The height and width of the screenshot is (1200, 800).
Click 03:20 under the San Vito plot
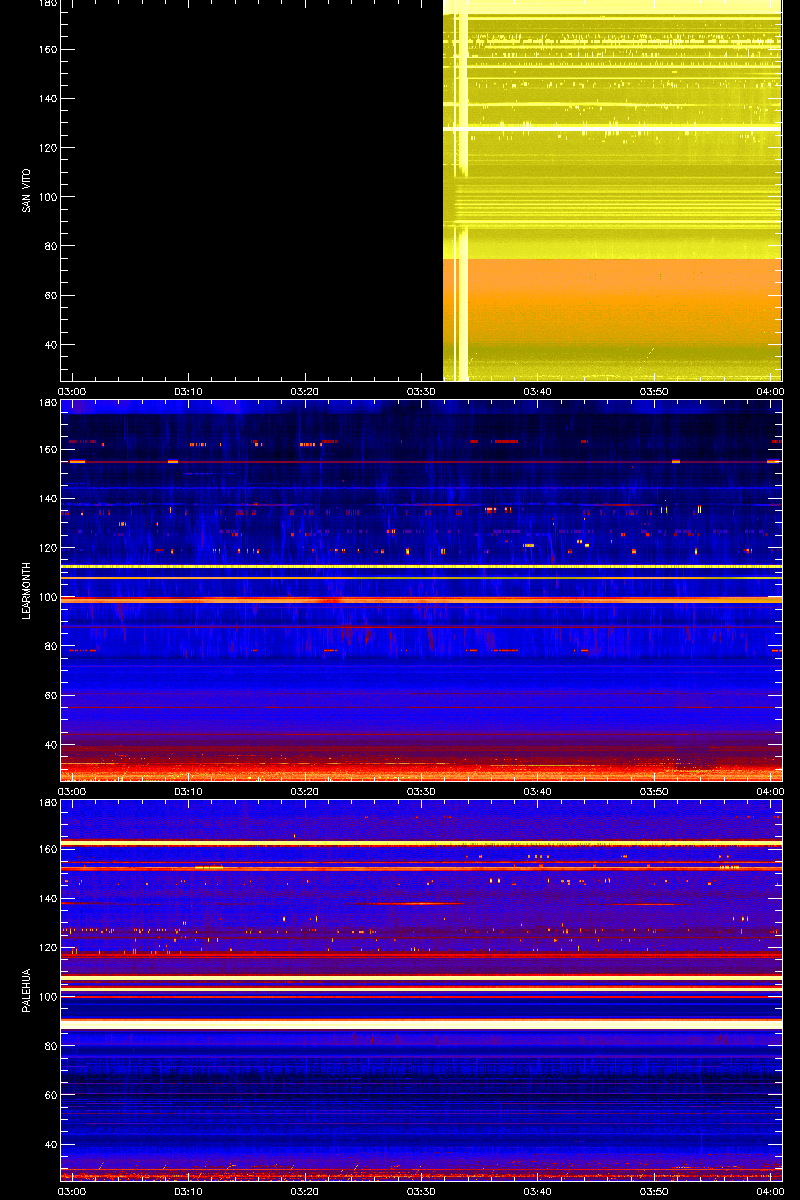pyautogui.click(x=305, y=391)
